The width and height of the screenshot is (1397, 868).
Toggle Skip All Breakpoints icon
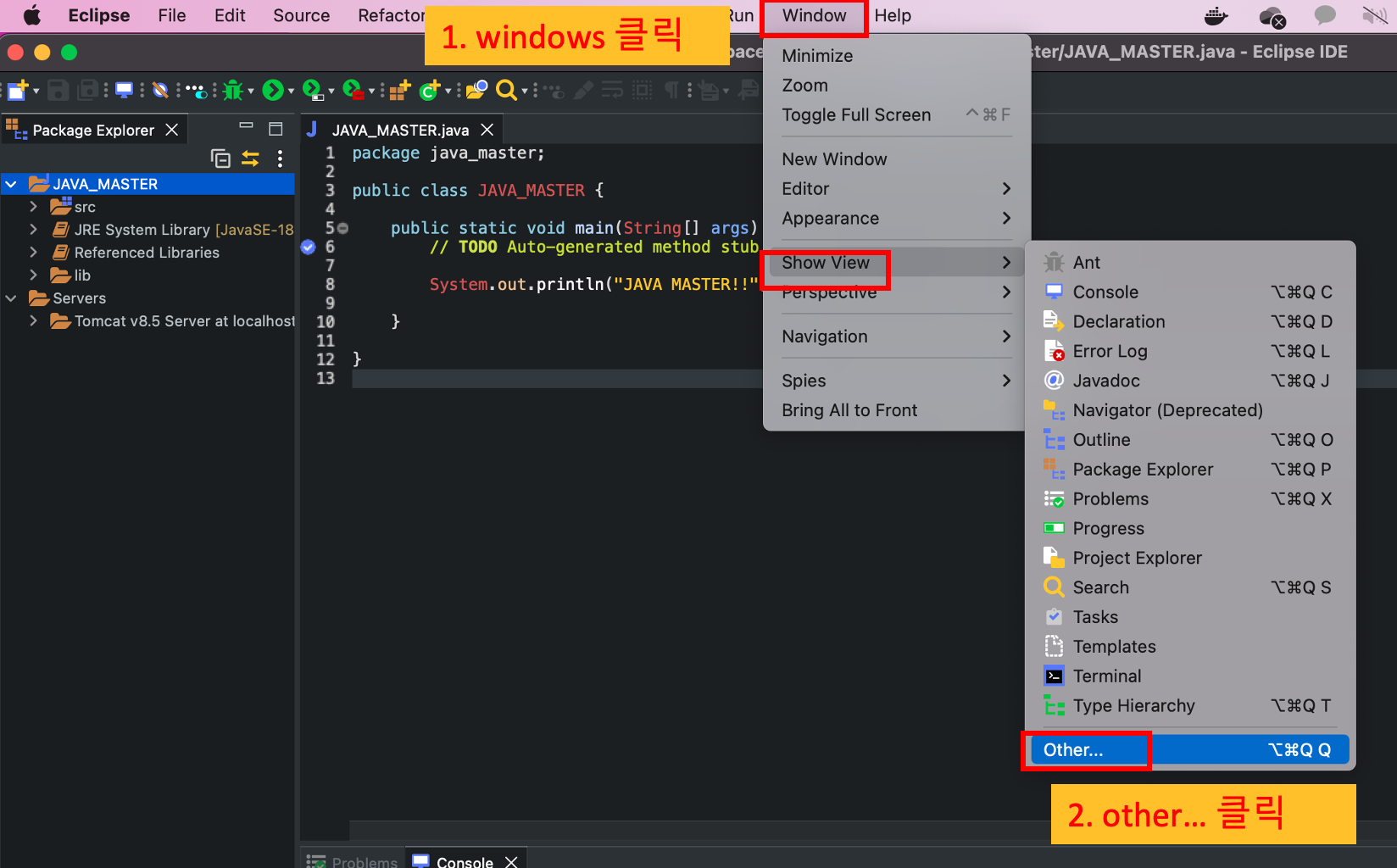point(160,90)
